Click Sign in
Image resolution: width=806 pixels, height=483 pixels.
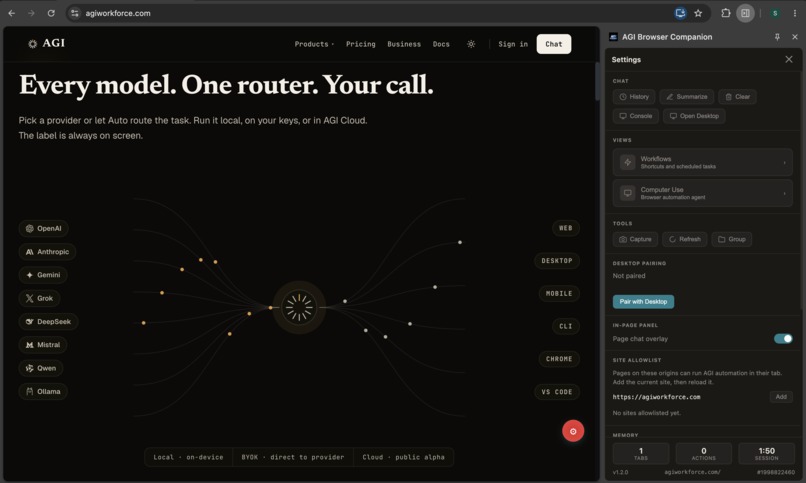513,44
